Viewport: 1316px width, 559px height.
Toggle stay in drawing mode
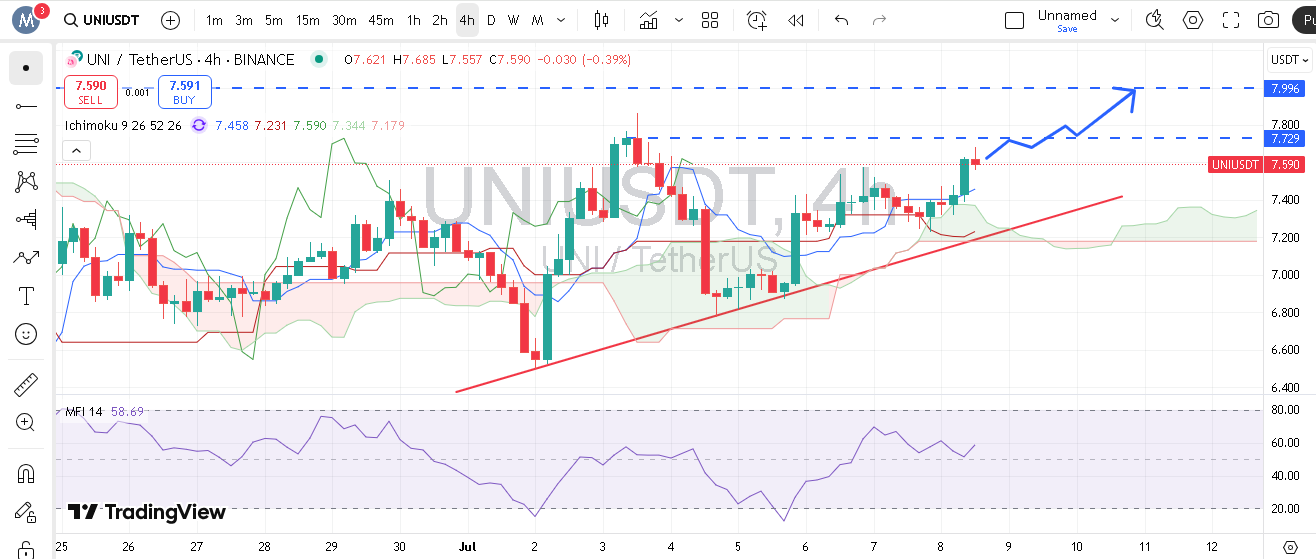click(x=26, y=511)
